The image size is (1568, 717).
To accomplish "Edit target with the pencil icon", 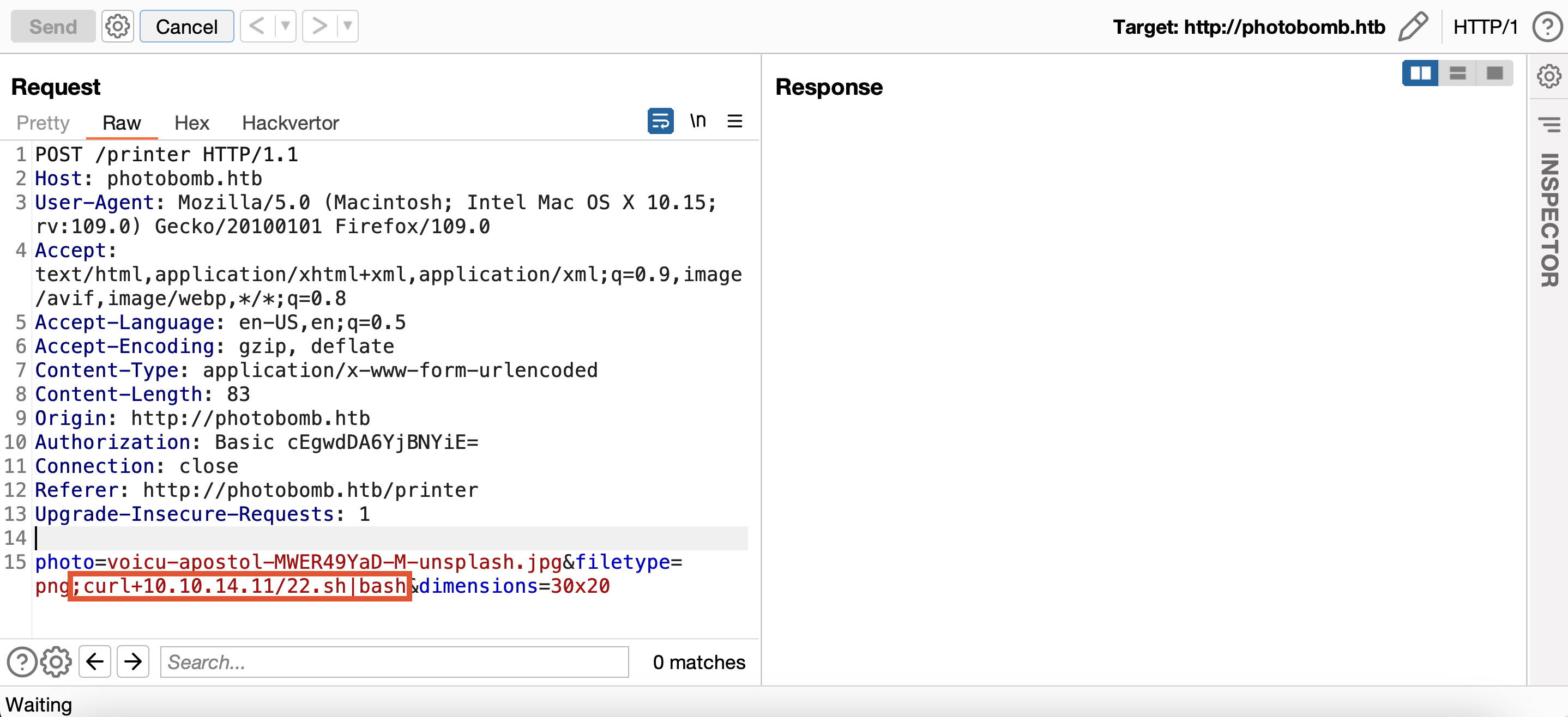I will (1413, 27).
